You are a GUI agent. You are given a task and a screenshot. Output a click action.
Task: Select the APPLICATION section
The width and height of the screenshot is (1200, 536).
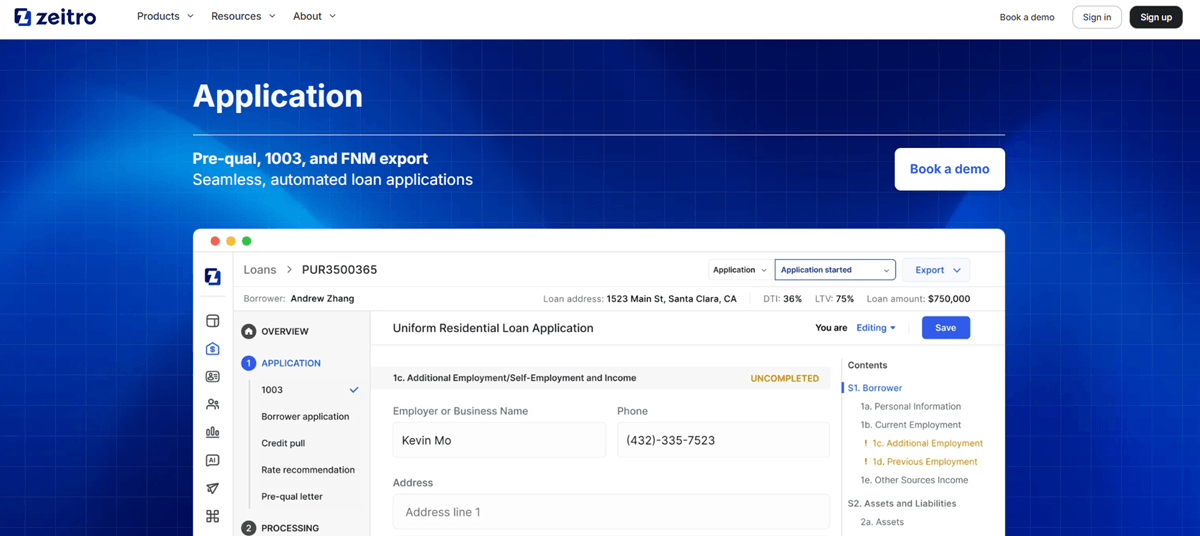[x=291, y=363]
